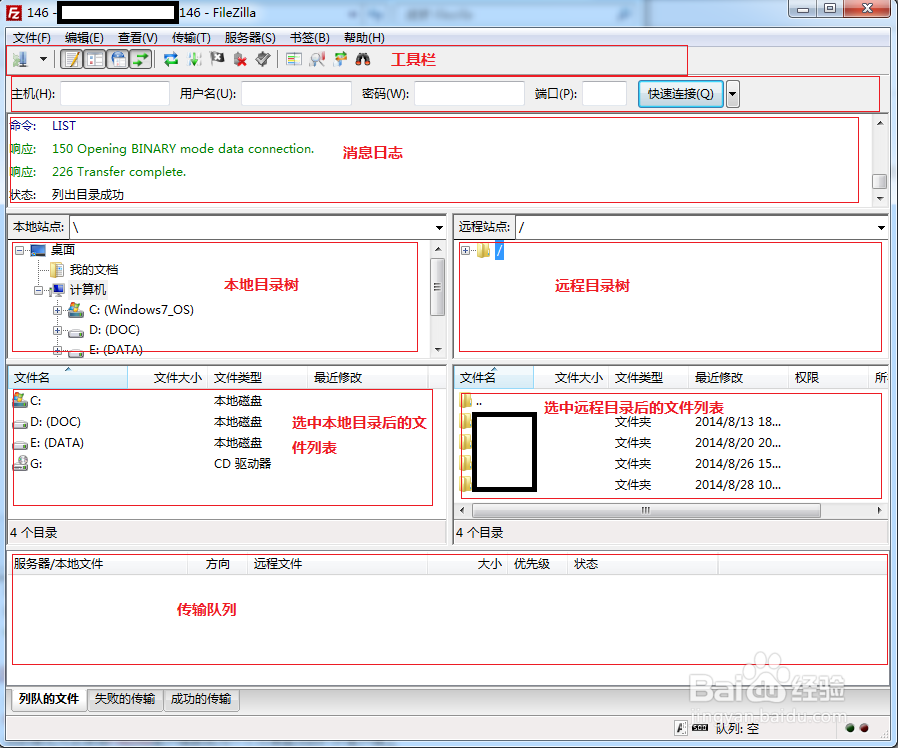The image size is (898, 748).
Task: Toggle processing of transfer queue
Action: [x=194, y=59]
